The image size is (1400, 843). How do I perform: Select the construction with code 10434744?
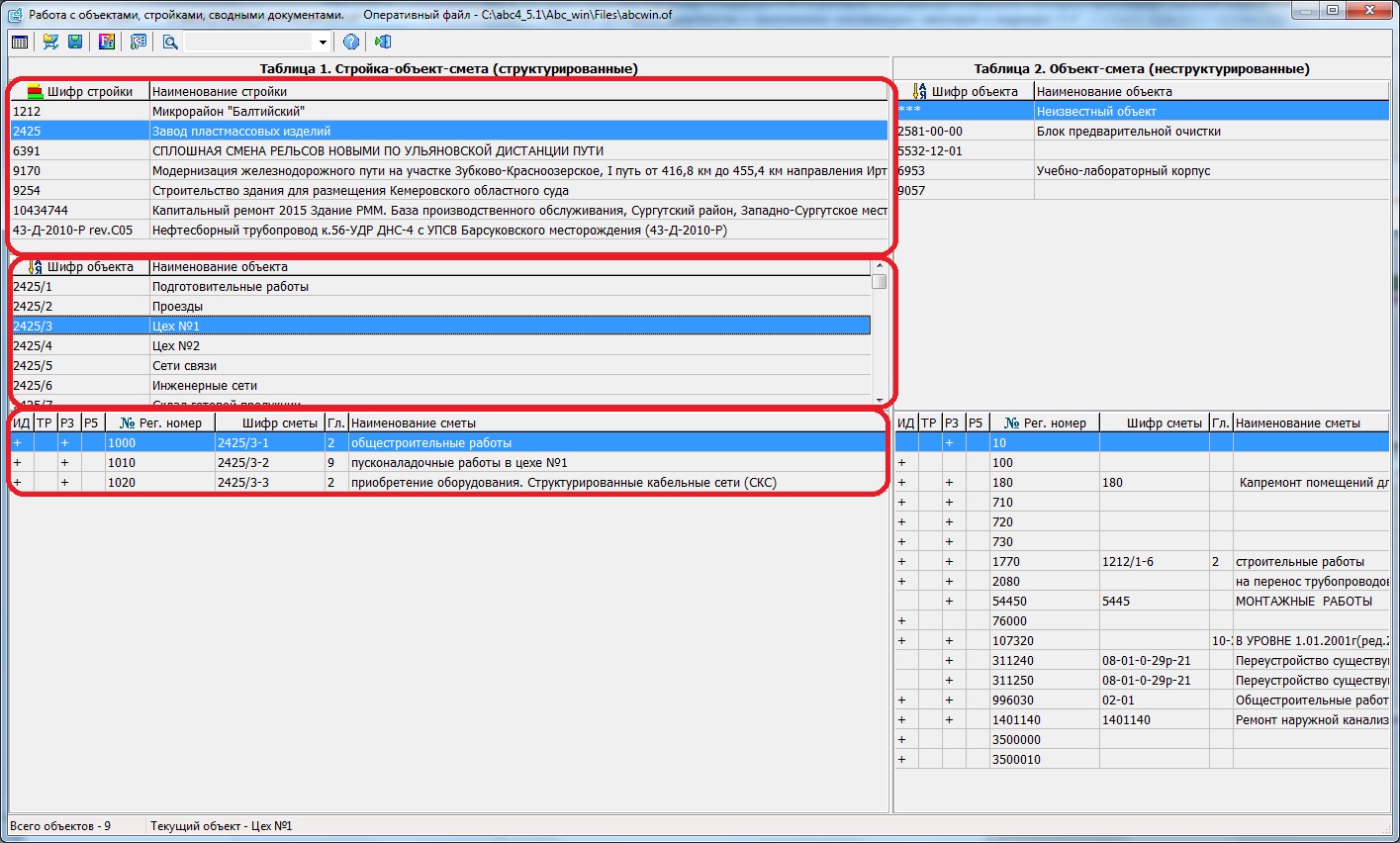(449, 210)
